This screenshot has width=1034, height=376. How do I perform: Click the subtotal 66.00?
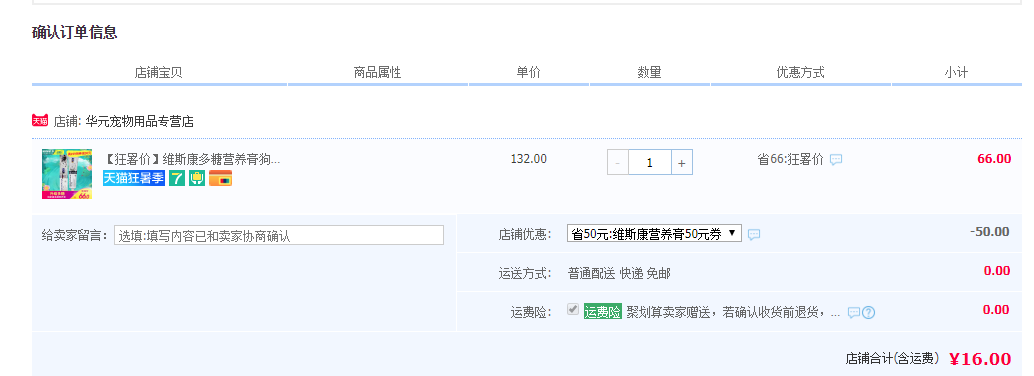tap(994, 158)
